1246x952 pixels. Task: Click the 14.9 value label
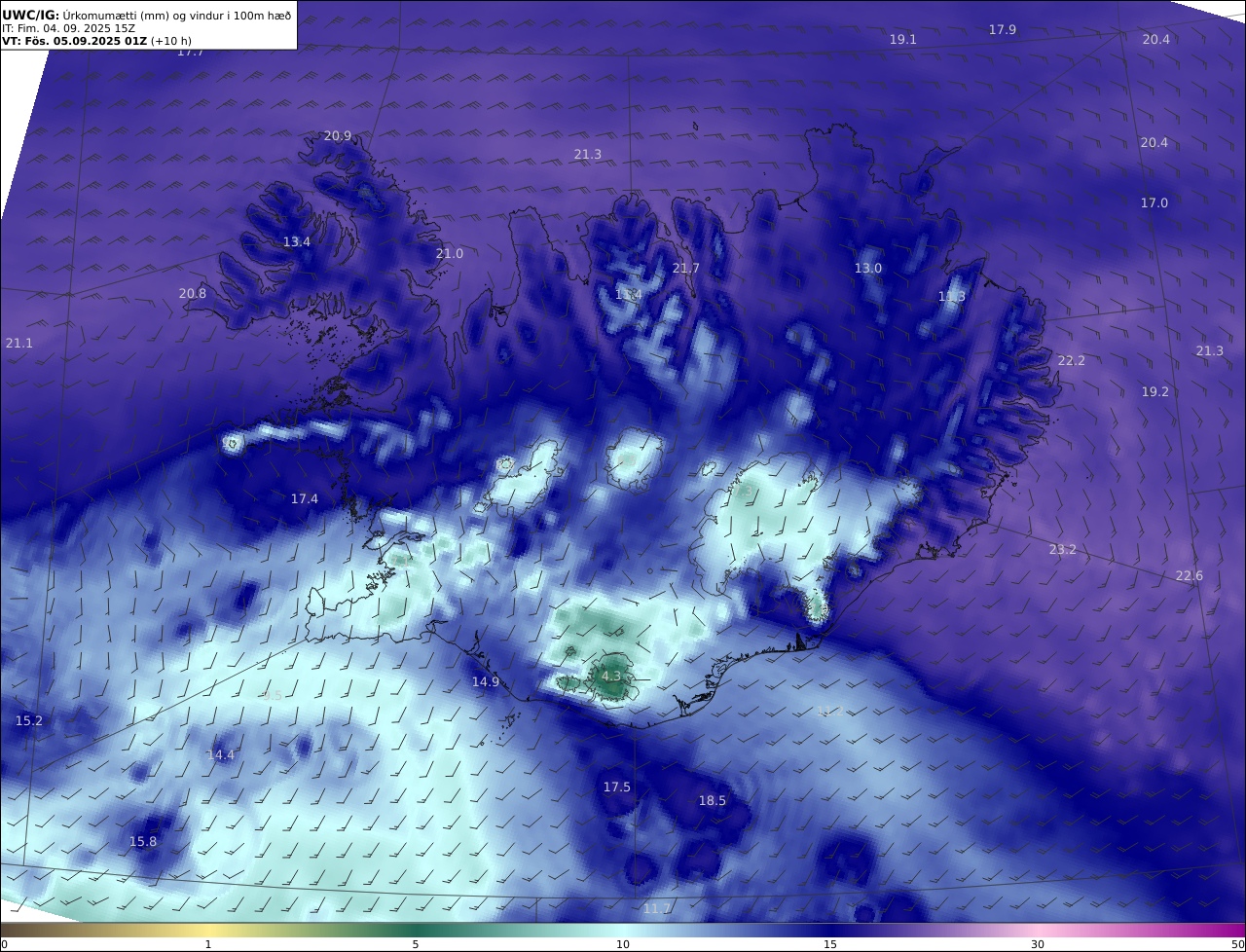[486, 682]
